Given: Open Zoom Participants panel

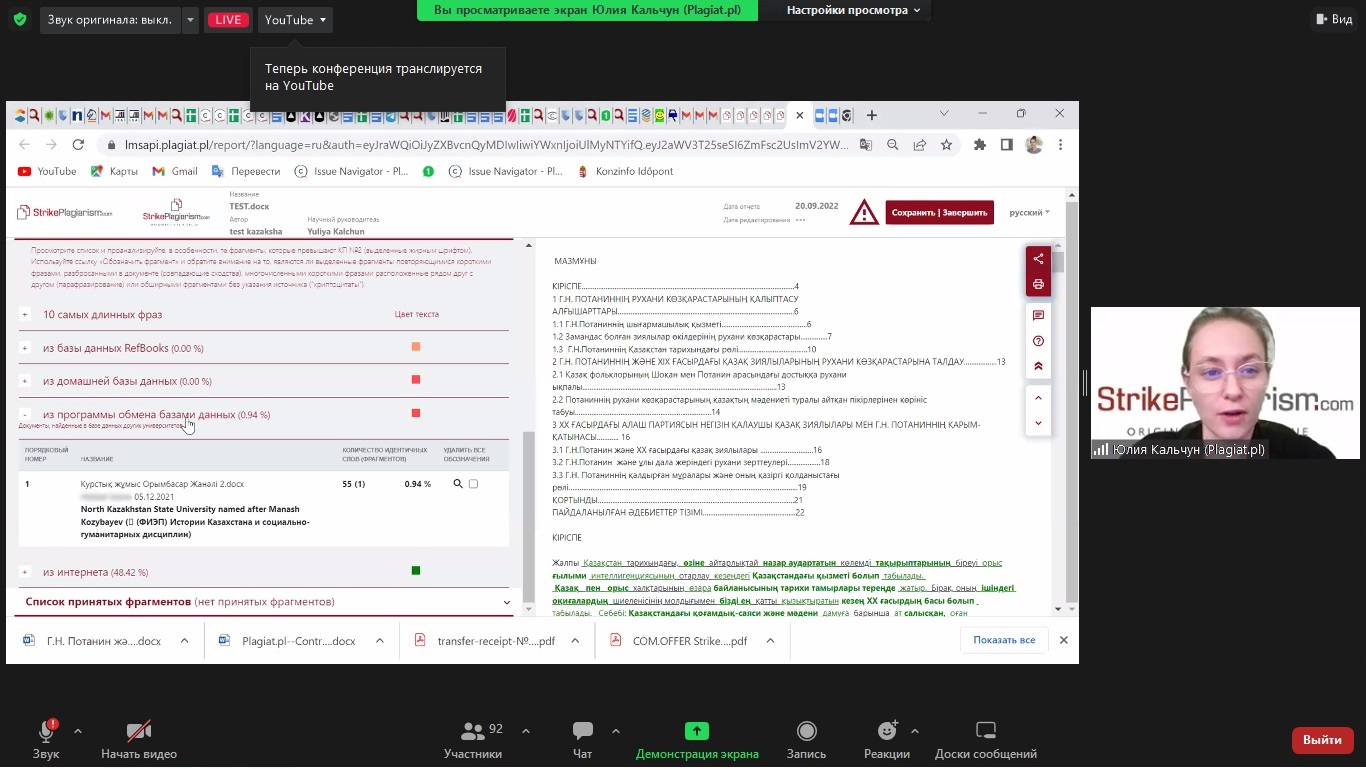Looking at the screenshot, I should click(473, 740).
